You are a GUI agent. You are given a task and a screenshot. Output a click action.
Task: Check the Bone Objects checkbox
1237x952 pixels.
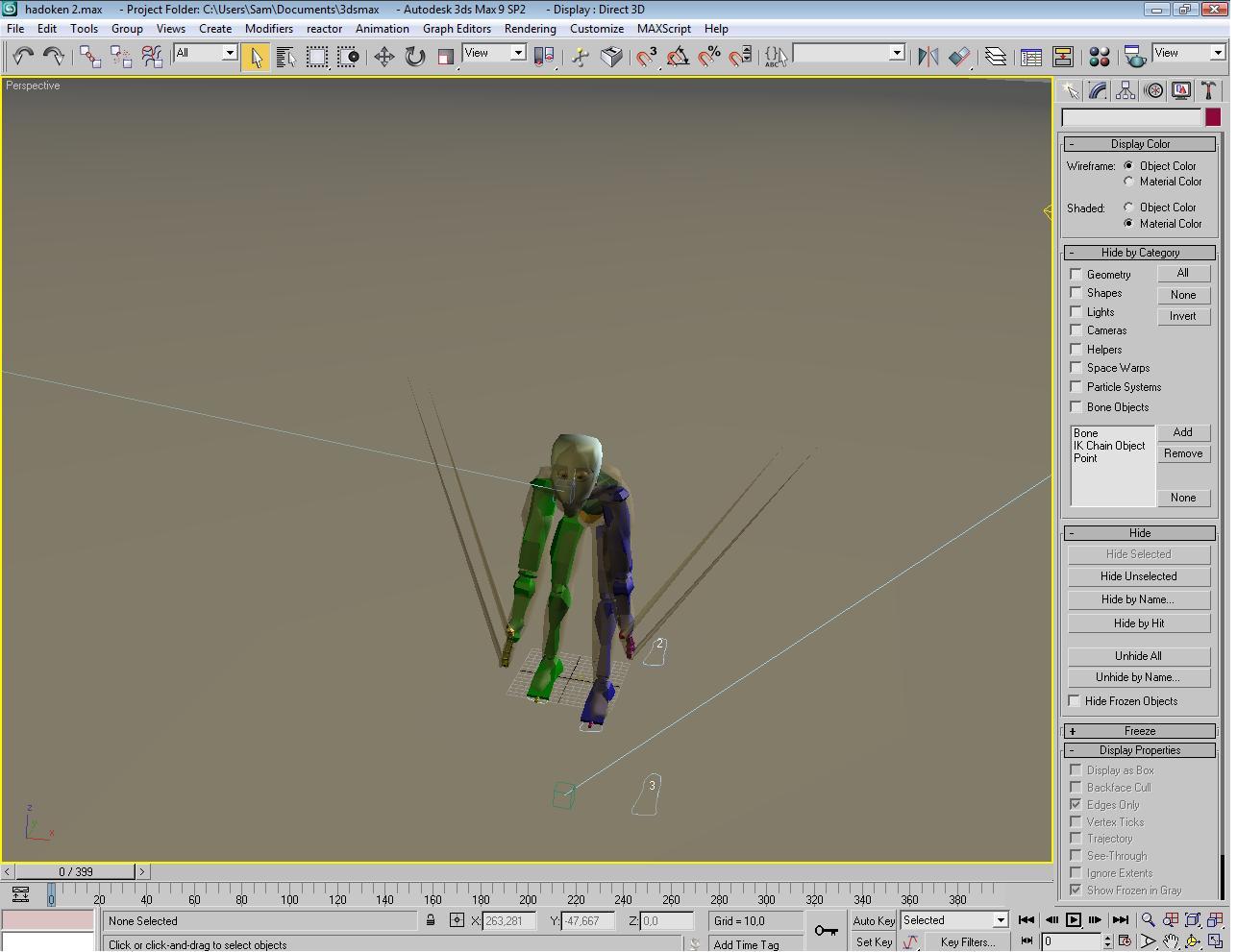click(x=1076, y=407)
